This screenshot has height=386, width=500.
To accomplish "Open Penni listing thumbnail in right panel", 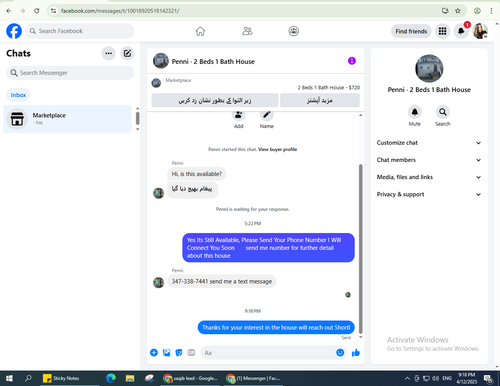I will (x=429, y=68).
